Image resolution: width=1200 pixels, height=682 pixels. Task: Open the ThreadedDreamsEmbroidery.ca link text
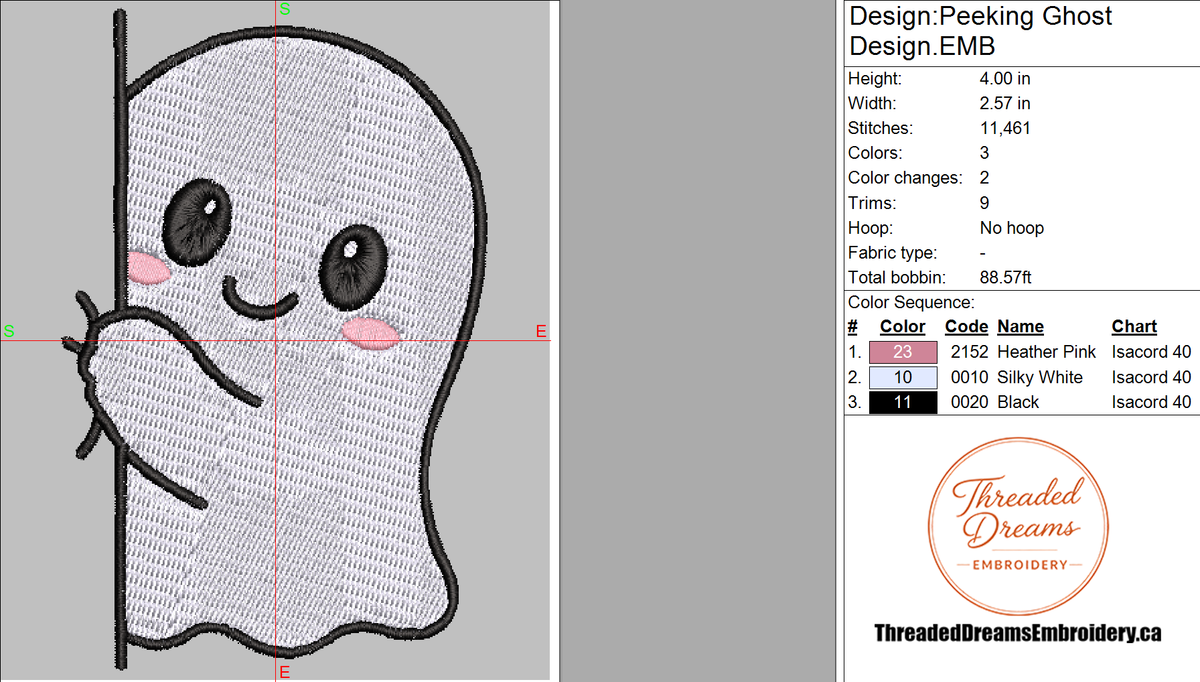(x=1018, y=633)
